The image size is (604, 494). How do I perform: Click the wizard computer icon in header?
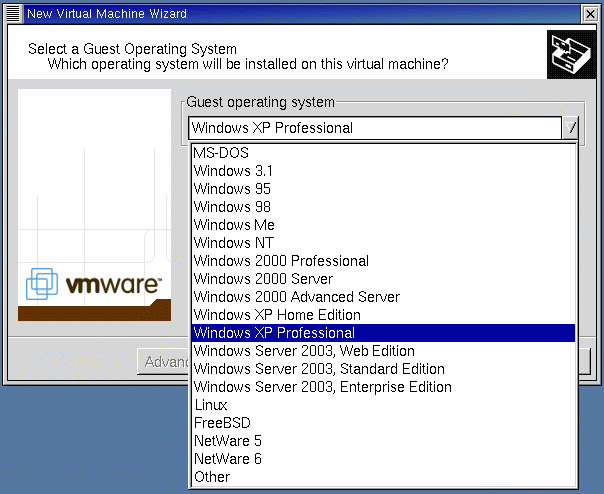[571, 54]
